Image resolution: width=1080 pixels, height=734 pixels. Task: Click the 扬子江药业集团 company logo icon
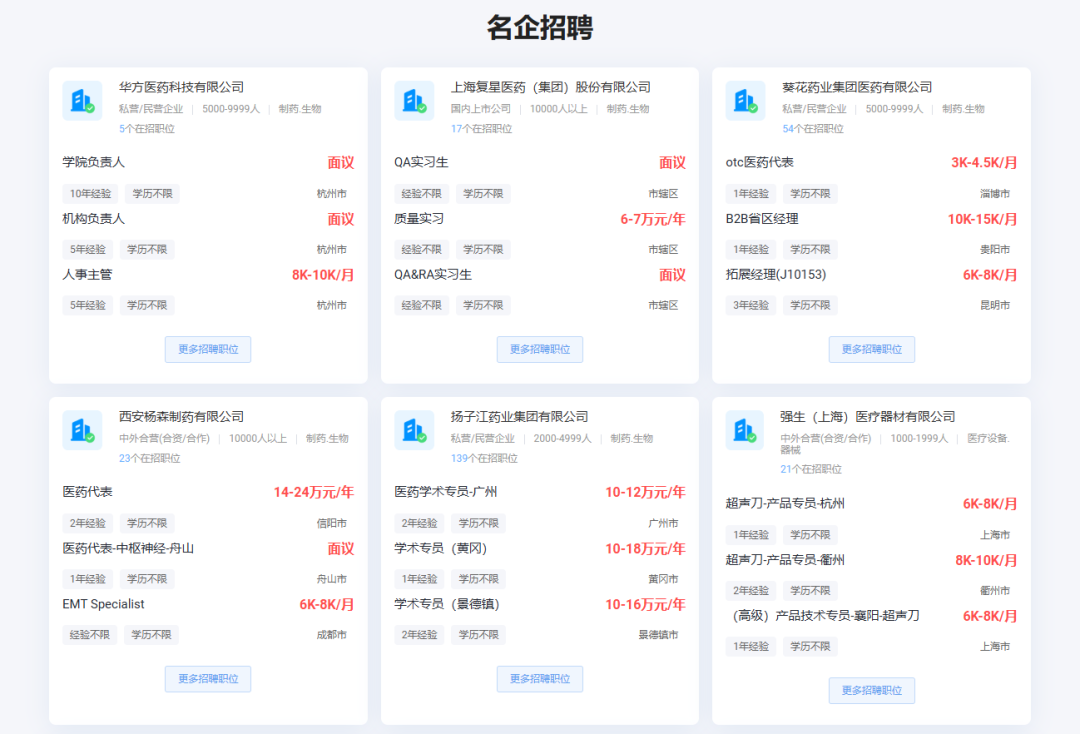coord(414,430)
